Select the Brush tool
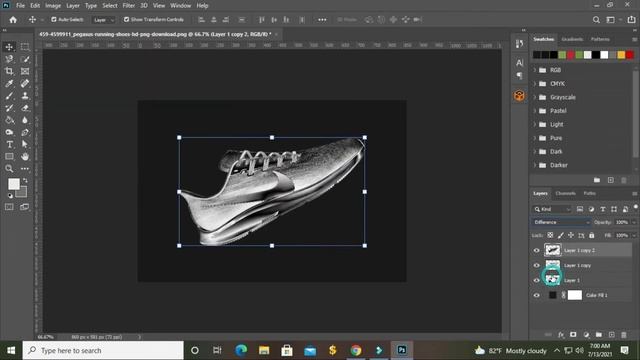The height and width of the screenshot is (360, 640). (9, 96)
